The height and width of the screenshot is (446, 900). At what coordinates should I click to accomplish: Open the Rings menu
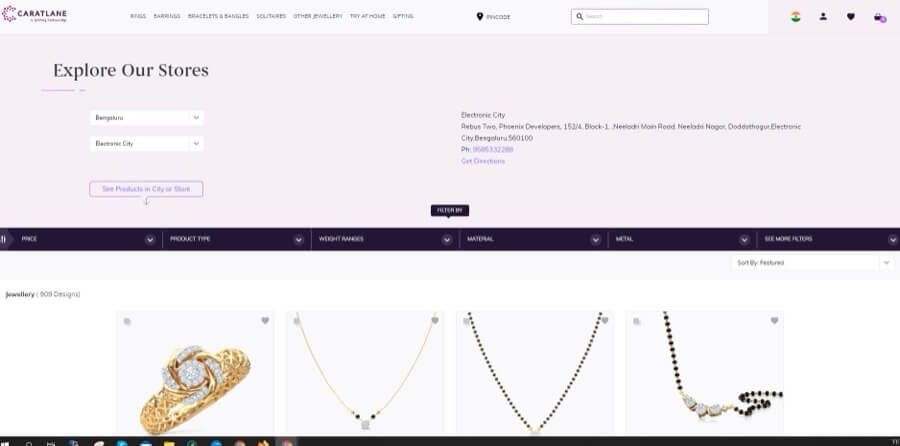click(x=138, y=16)
